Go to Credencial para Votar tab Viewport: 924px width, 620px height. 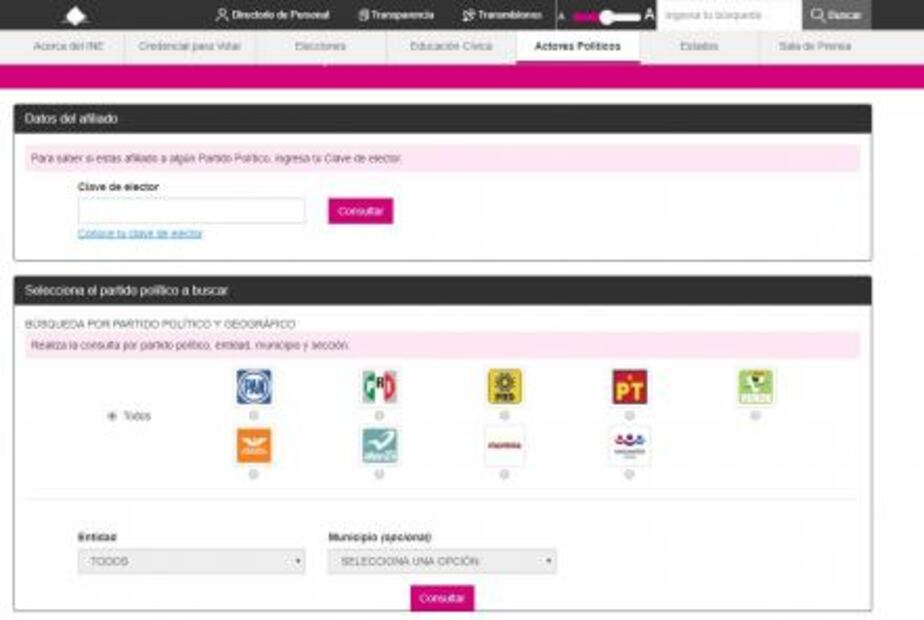pyautogui.click(x=190, y=47)
